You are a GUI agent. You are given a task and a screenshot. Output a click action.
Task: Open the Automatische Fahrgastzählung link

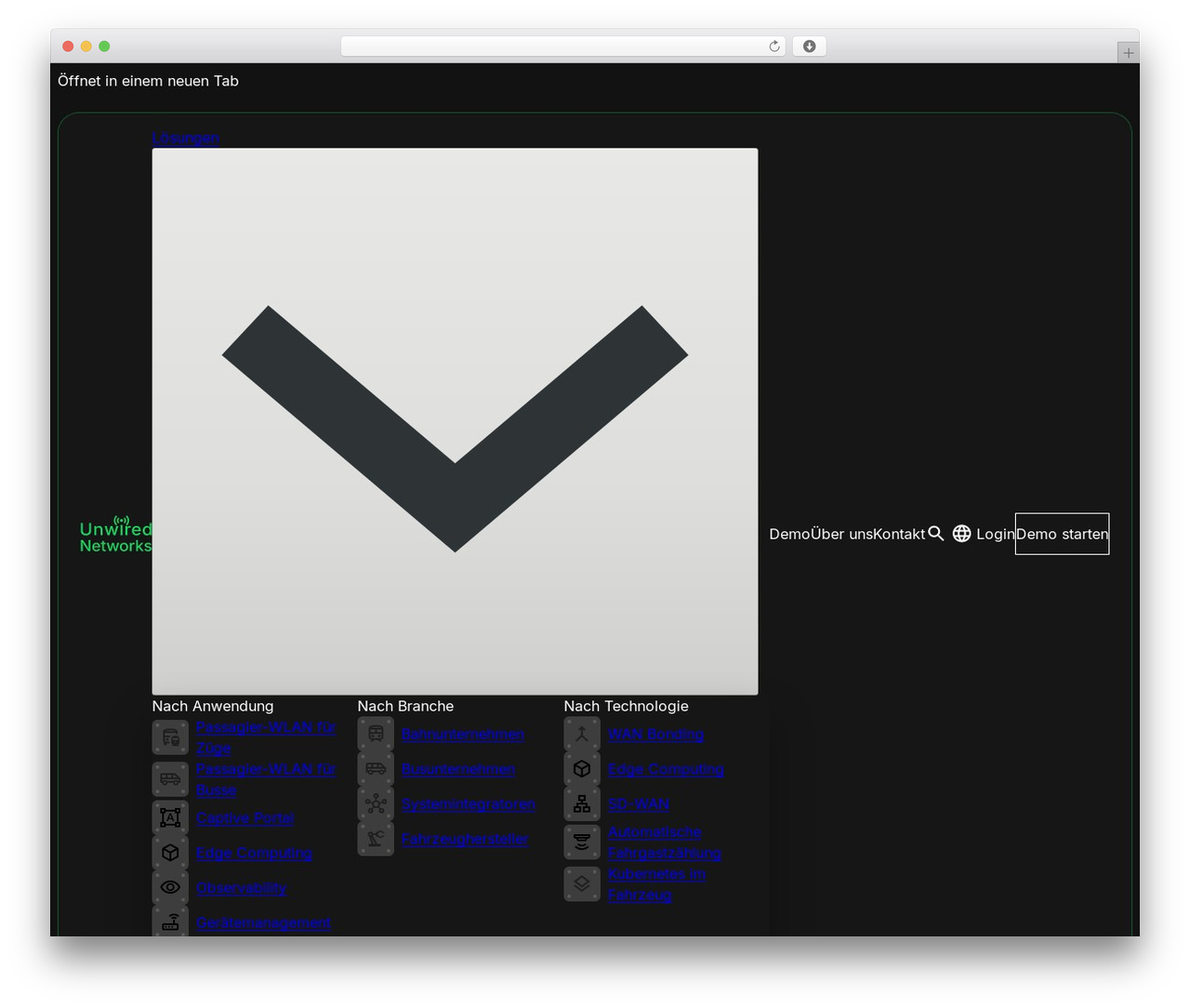(665, 842)
